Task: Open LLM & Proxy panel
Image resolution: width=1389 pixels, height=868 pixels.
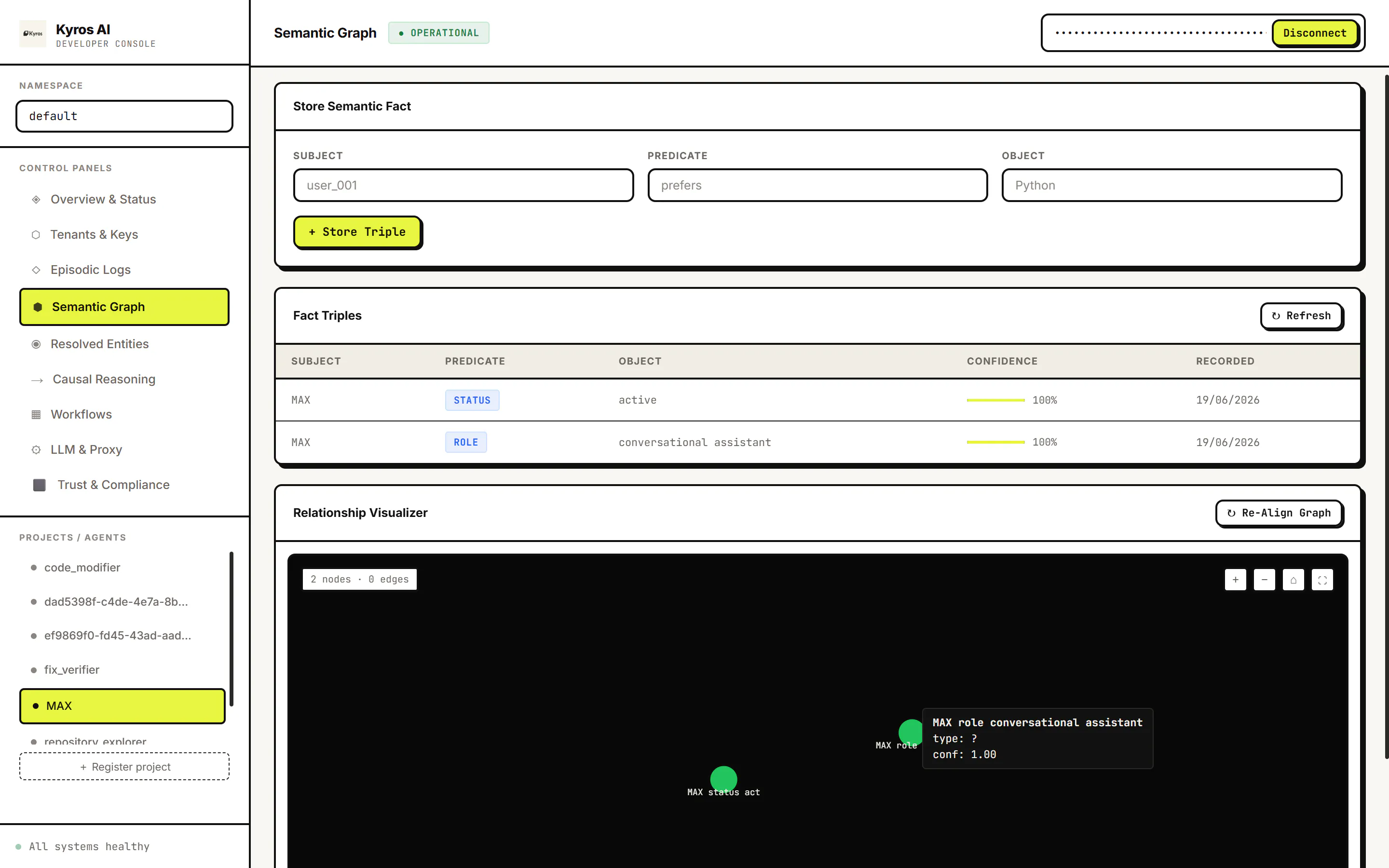Action: (124, 449)
